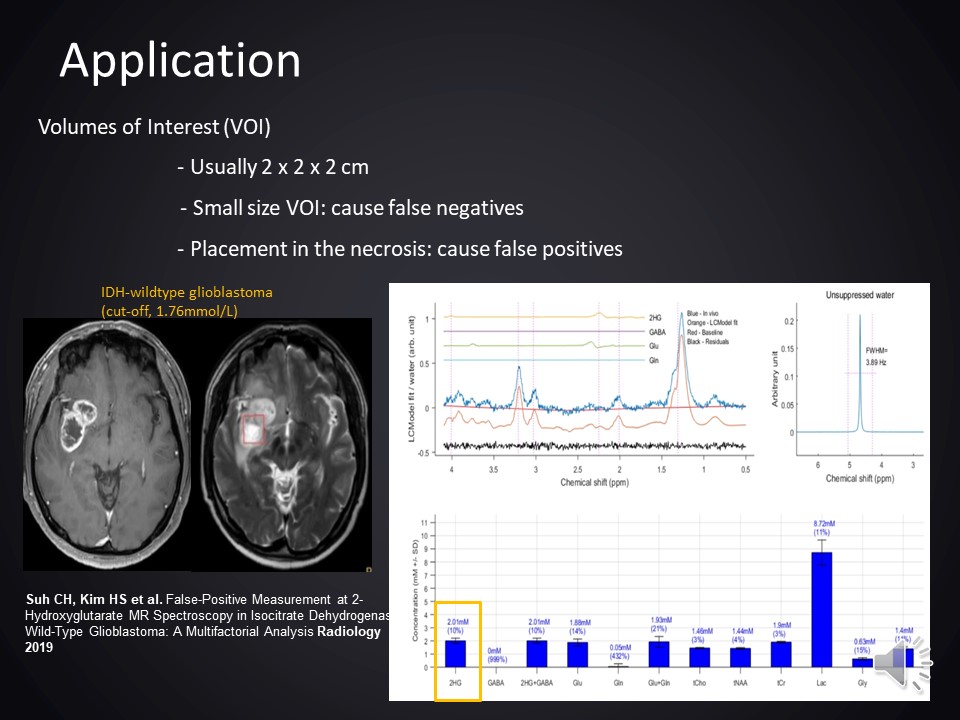Image resolution: width=960 pixels, height=720 pixels.
Task: Select the "Application" slide title
Action: tap(180, 61)
